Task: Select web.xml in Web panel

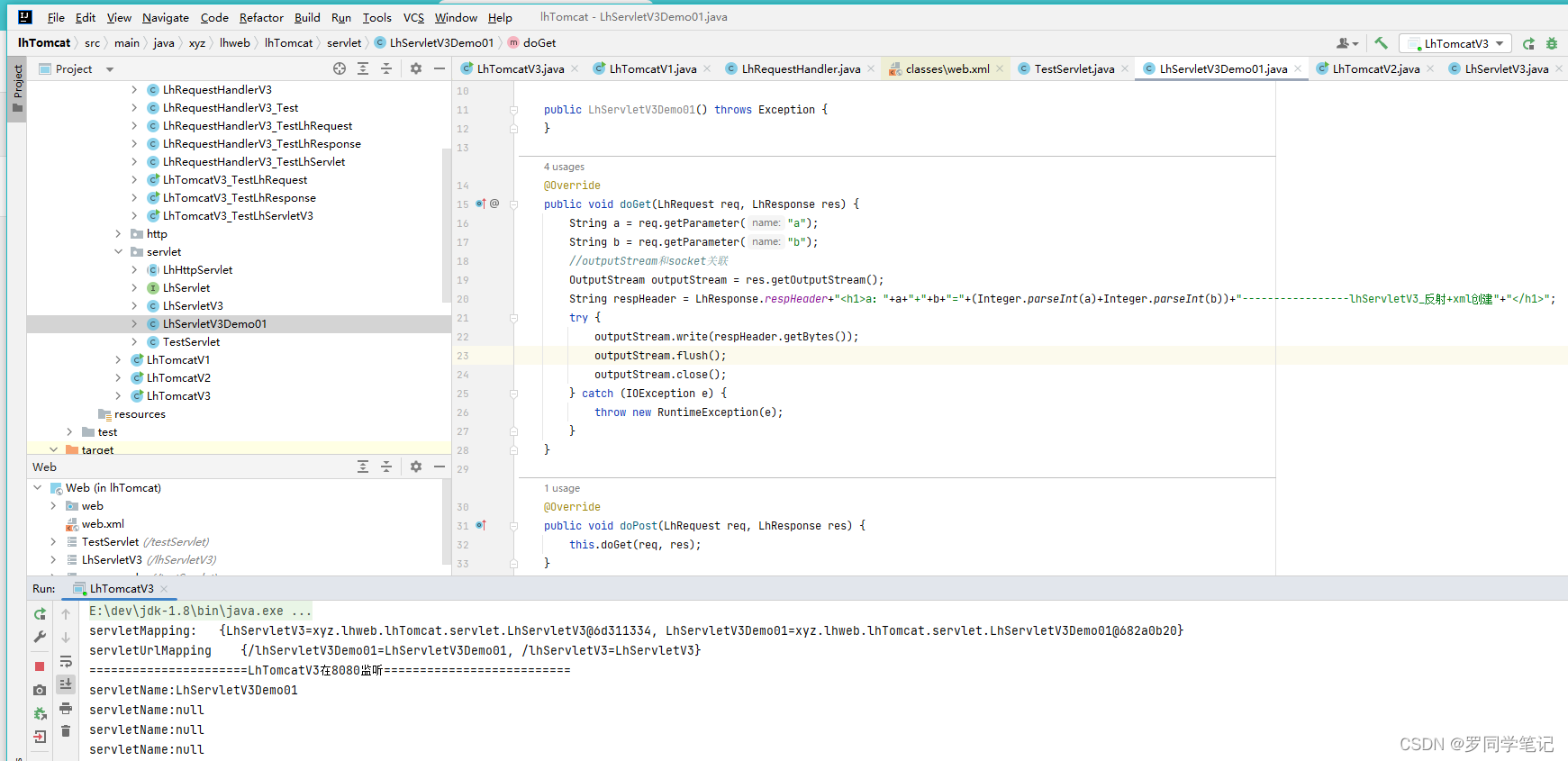Action: (x=103, y=524)
